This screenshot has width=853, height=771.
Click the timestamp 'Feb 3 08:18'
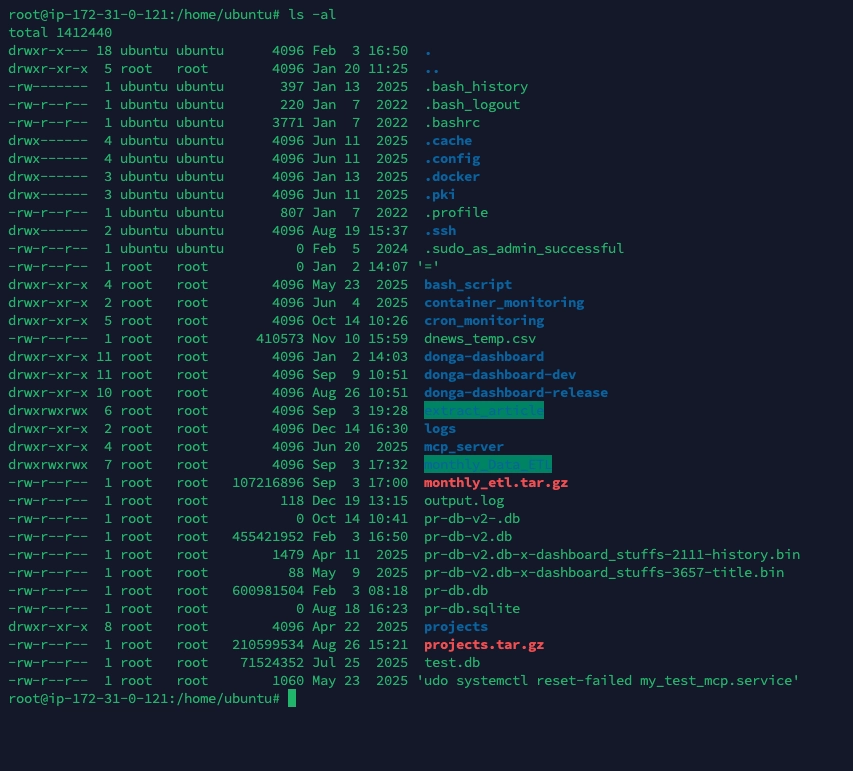360,590
